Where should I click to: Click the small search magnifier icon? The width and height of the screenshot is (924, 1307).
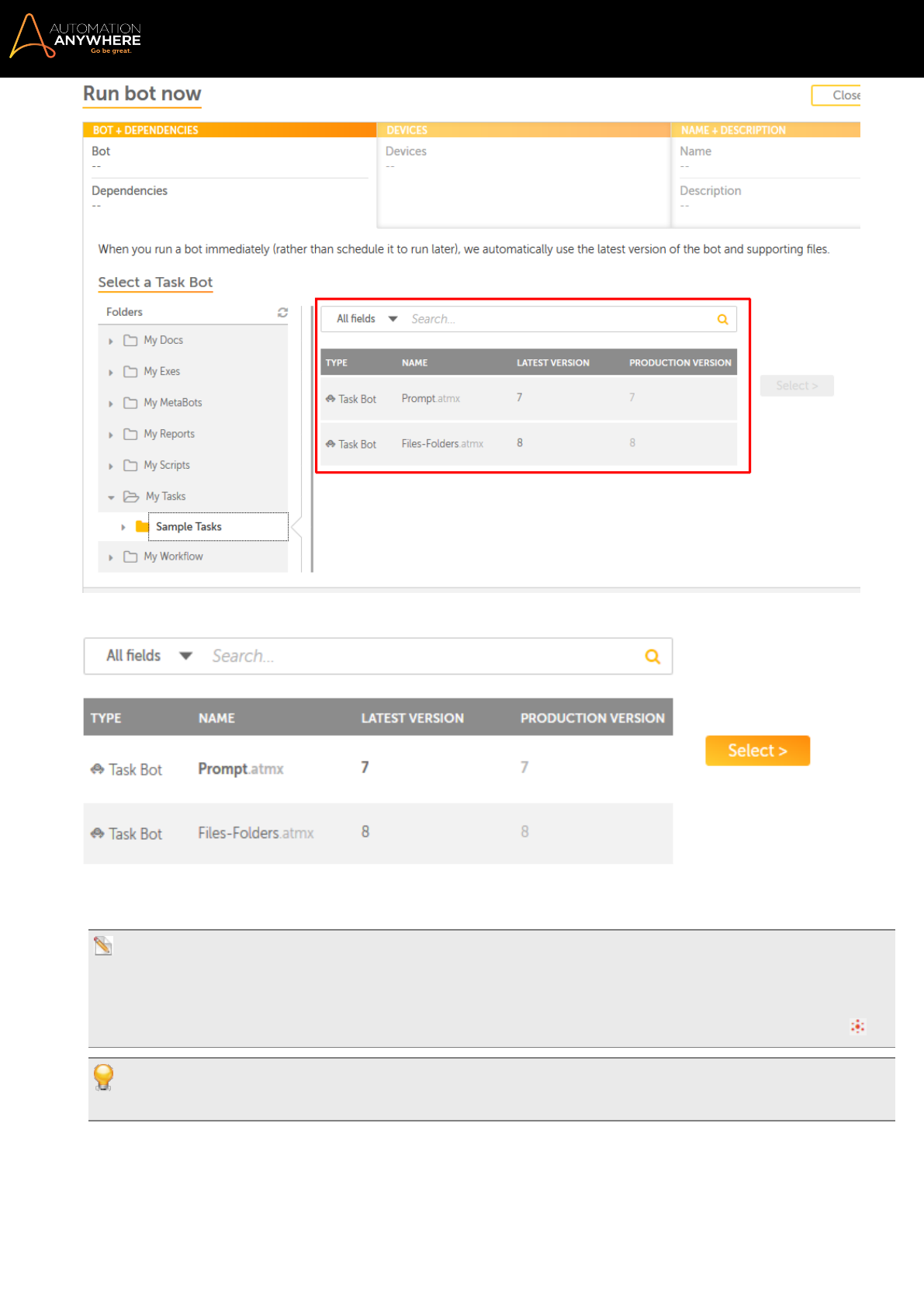[x=722, y=319]
